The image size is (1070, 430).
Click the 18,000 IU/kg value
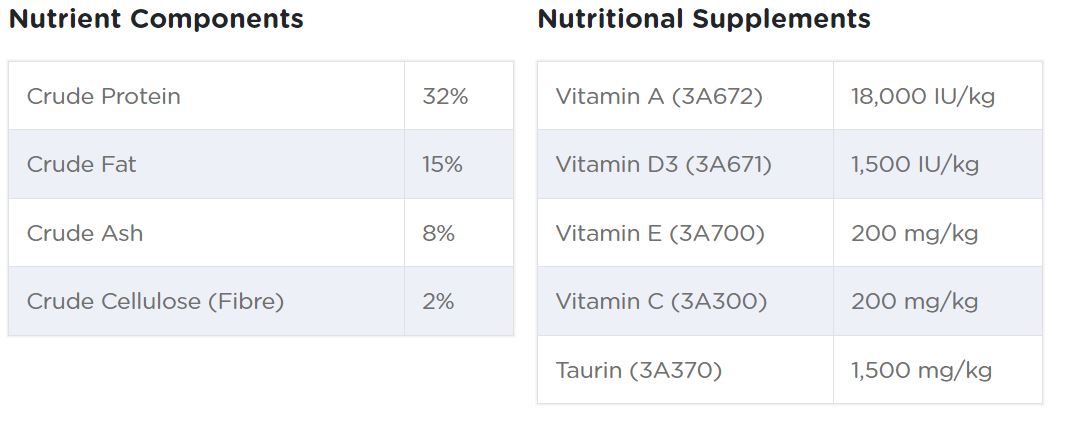(923, 96)
